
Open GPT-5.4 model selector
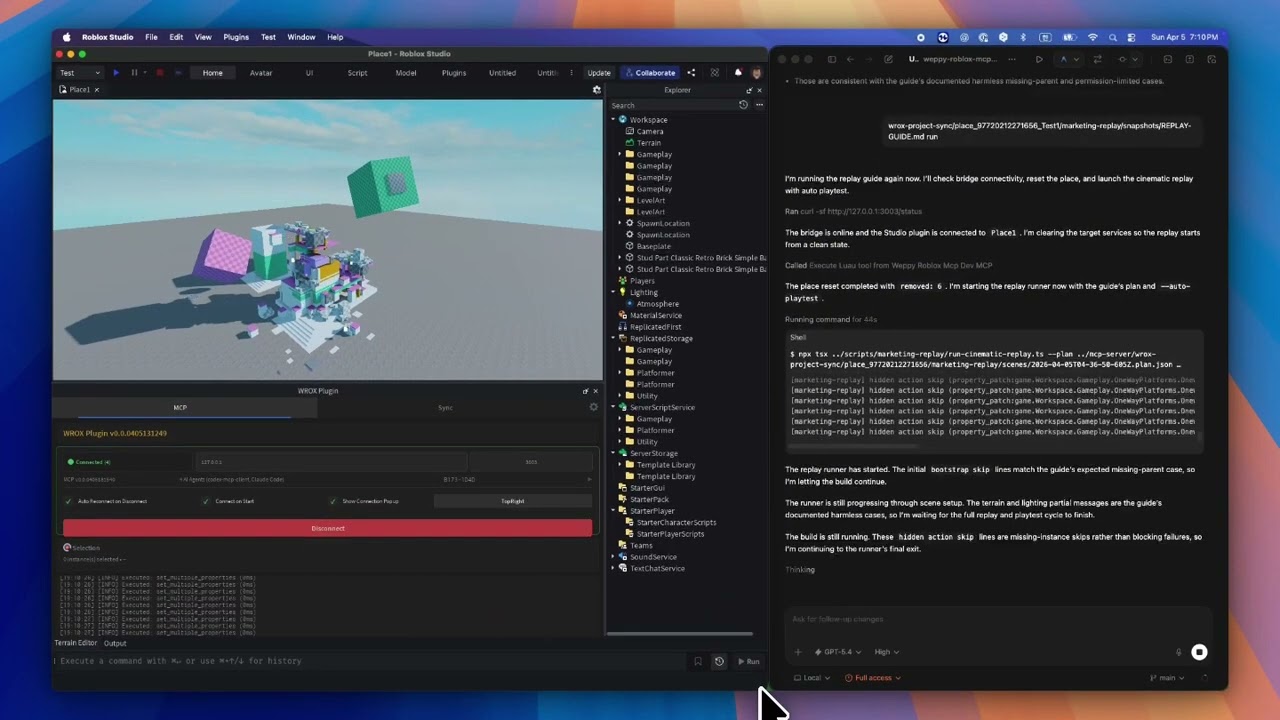click(x=838, y=652)
